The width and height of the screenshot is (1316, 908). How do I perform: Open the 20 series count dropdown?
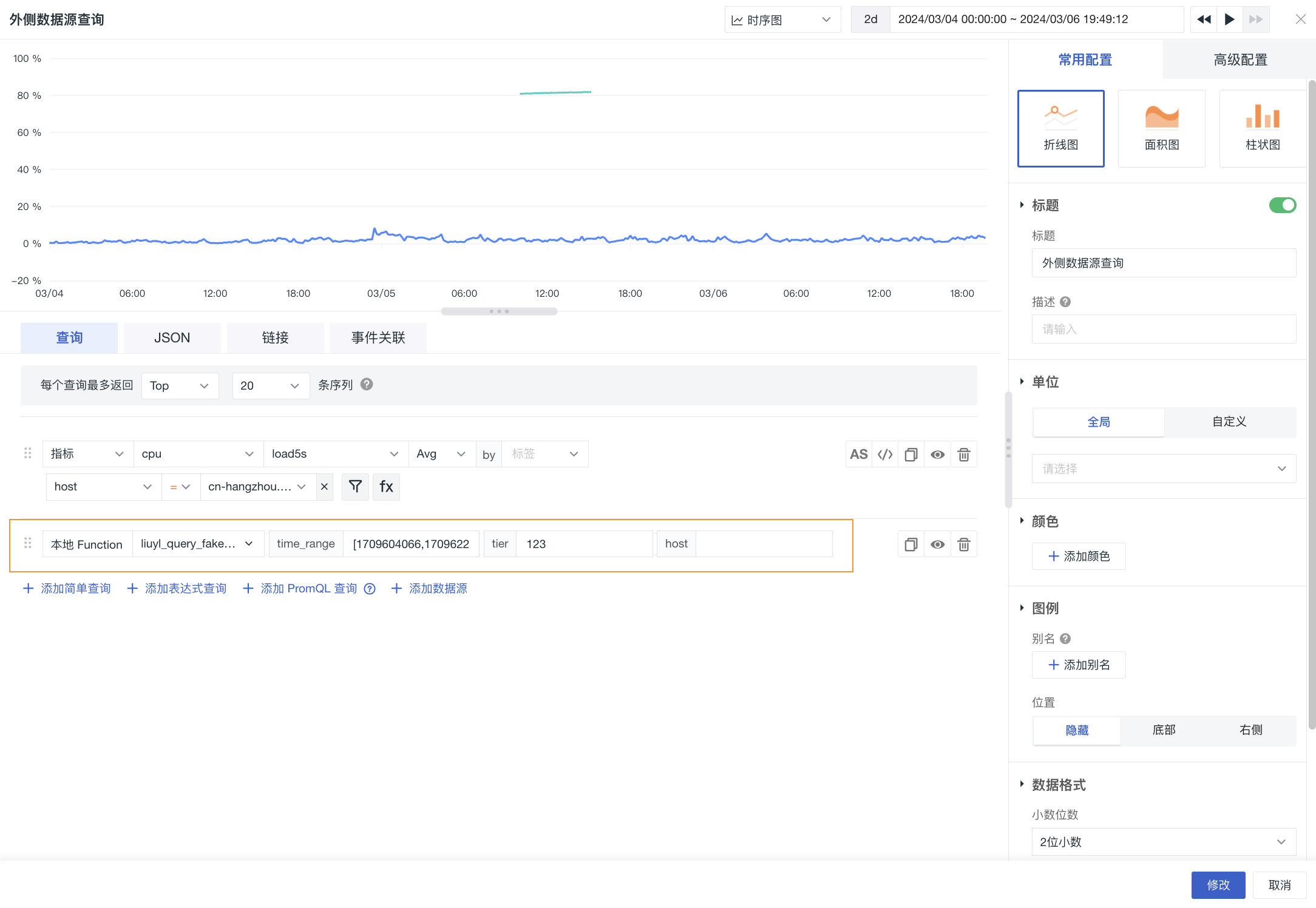(271, 386)
